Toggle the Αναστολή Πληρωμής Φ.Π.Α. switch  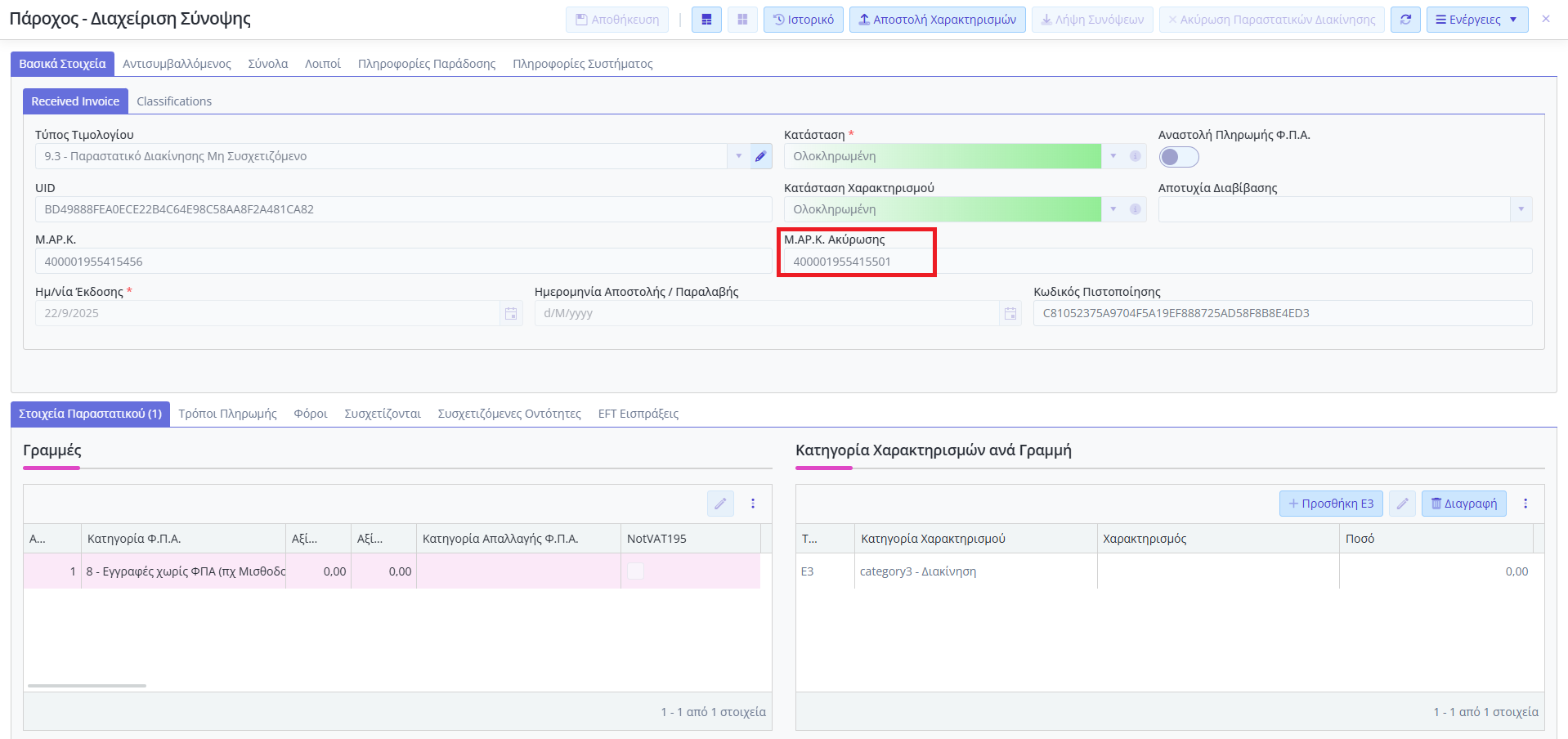(x=1178, y=157)
